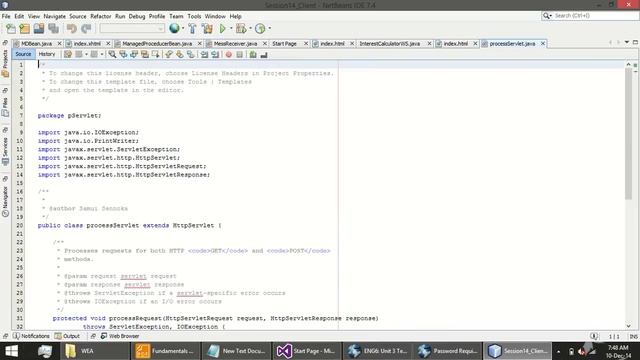Click the editor vertical scrollbar thumb
The width and height of the screenshot is (640, 360).
[628, 133]
